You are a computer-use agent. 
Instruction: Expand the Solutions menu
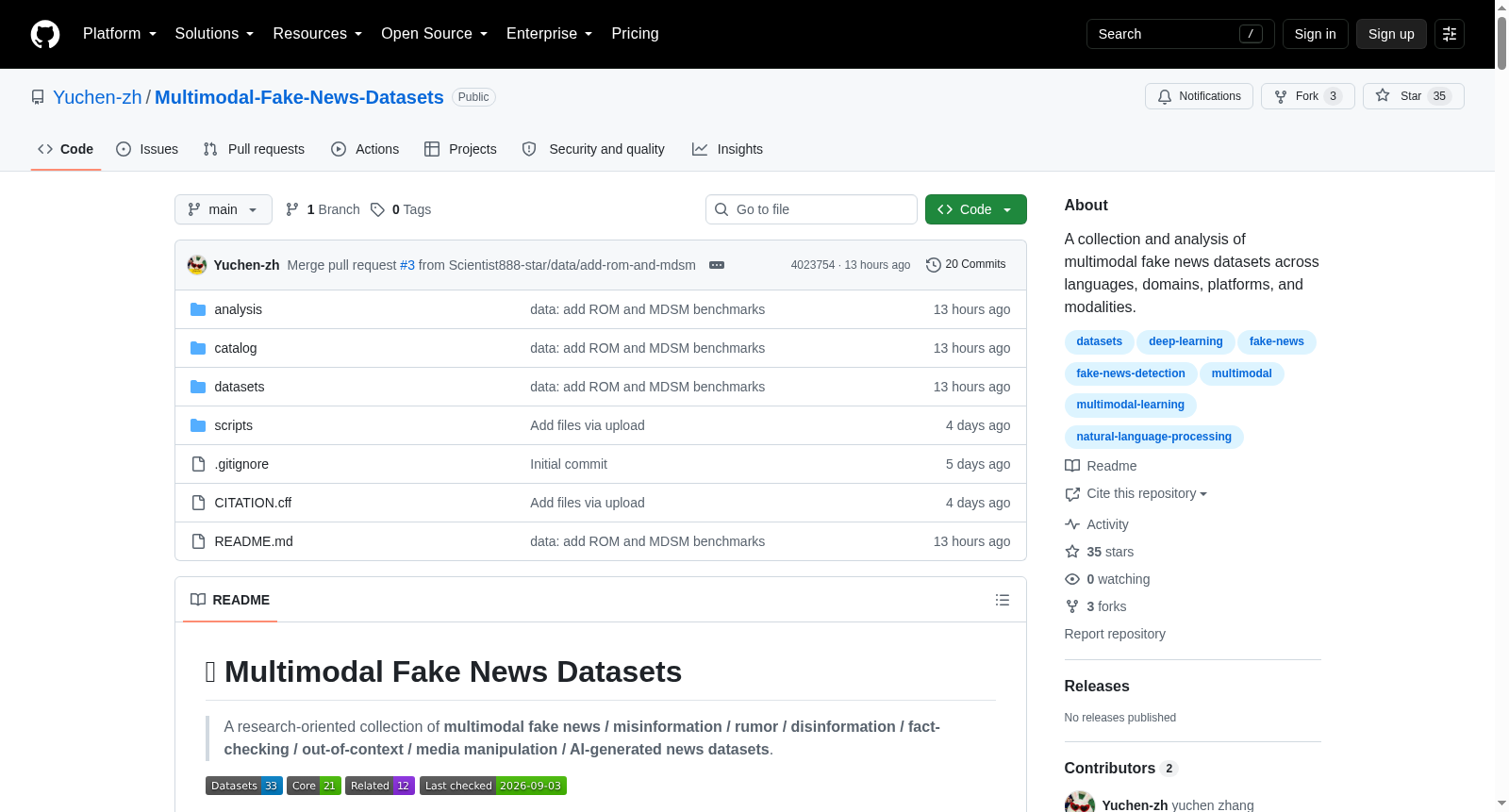coord(214,34)
